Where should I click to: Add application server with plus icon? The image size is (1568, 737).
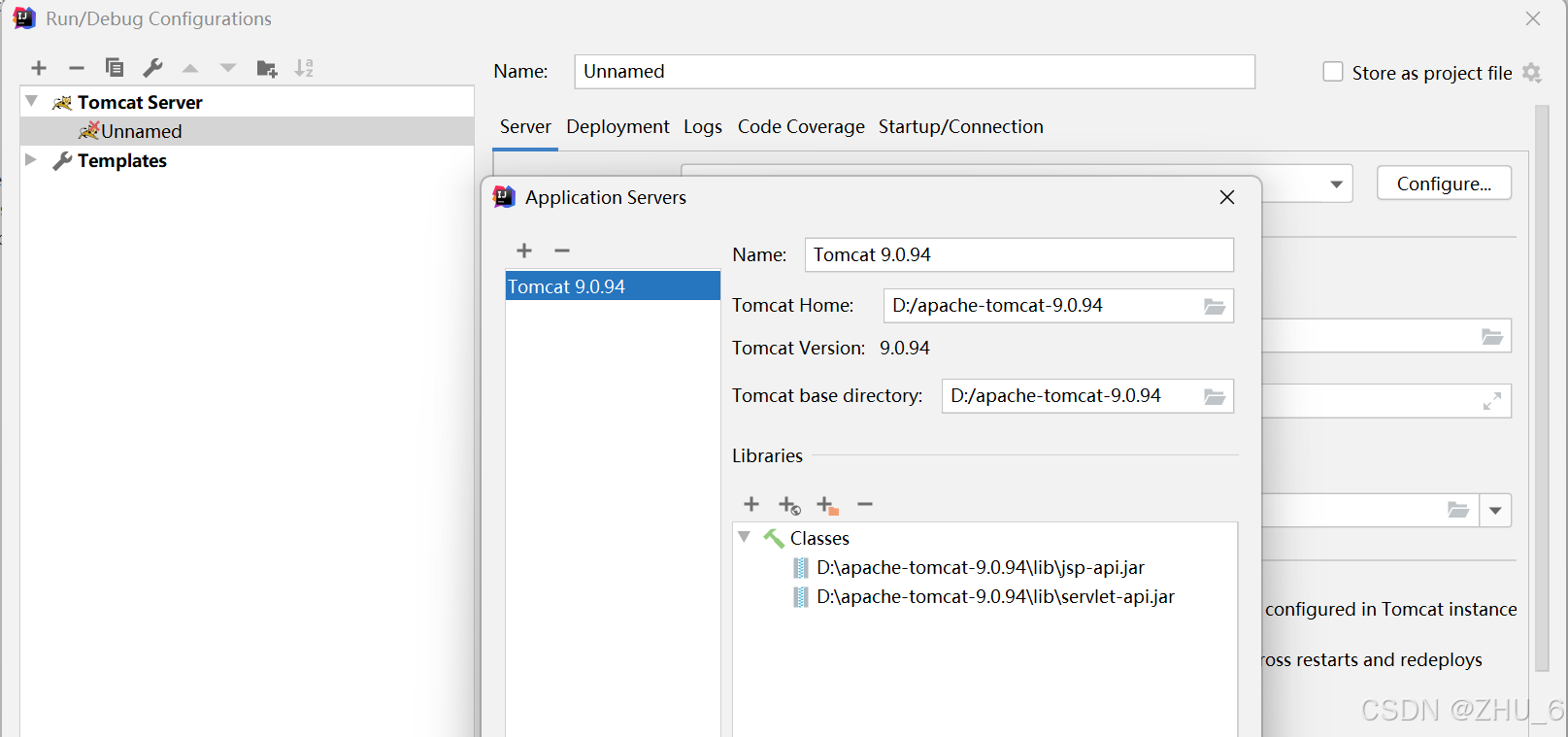524,251
